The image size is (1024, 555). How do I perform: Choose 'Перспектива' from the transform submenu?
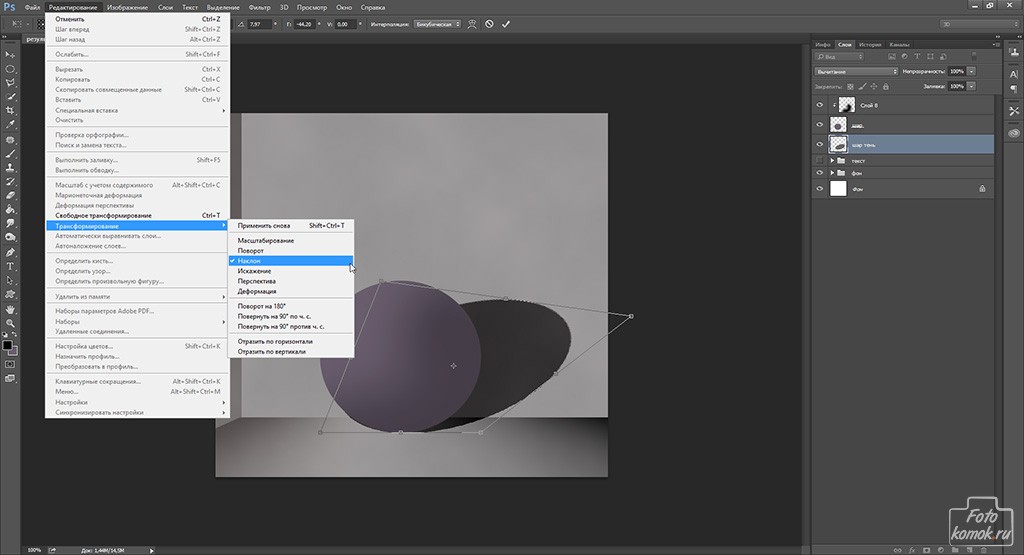pyautogui.click(x=257, y=281)
